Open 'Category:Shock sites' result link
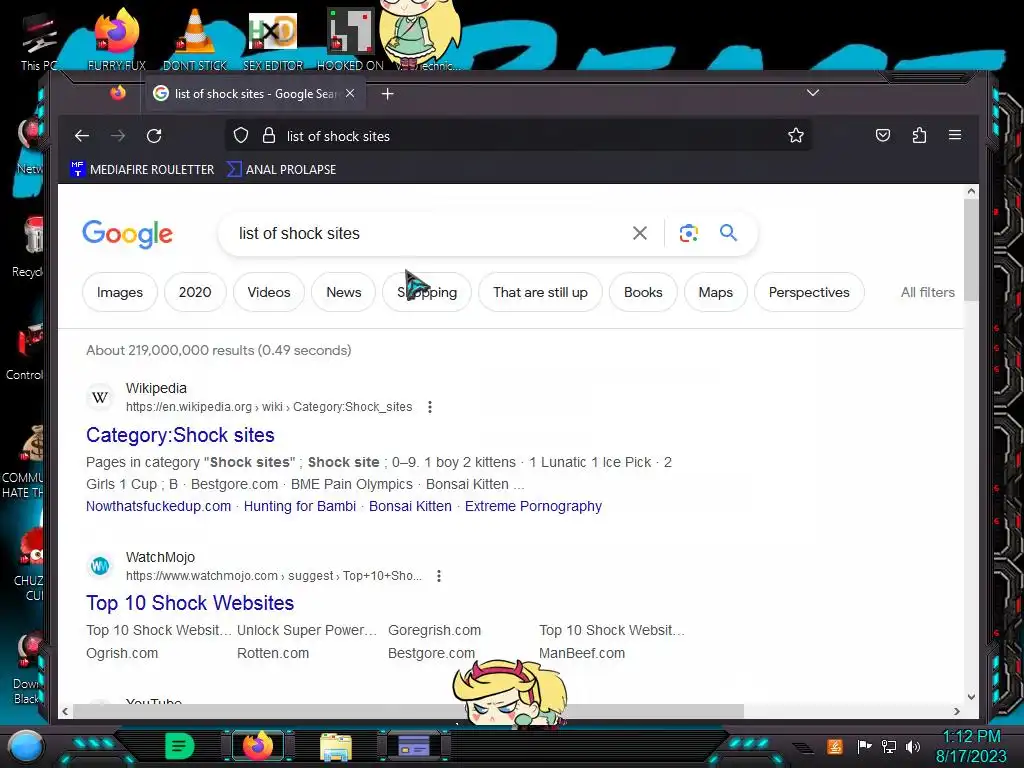Image resolution: width=1024 pixels, height=768 pixels. [x=180, y=435]
